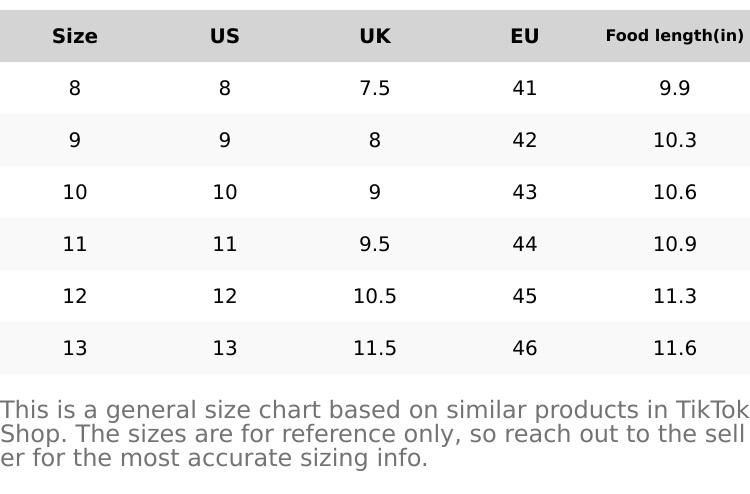750x494 pixels.
Task: Select the 7.5 UK size cell
Action: (375, 88)
